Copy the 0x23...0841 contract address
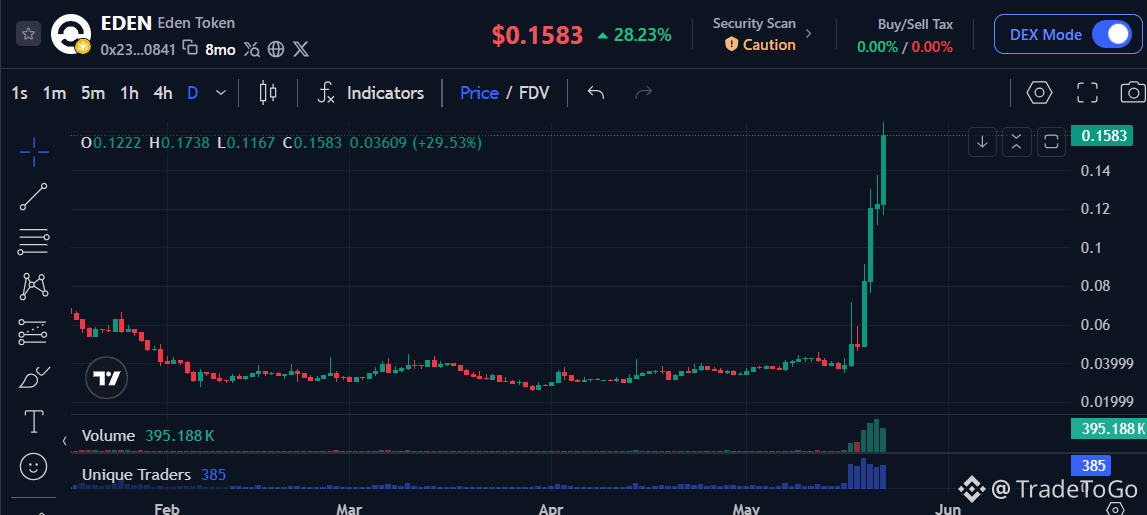The width and height of the screenshot is (1147, 515). [x=190, y=49]
